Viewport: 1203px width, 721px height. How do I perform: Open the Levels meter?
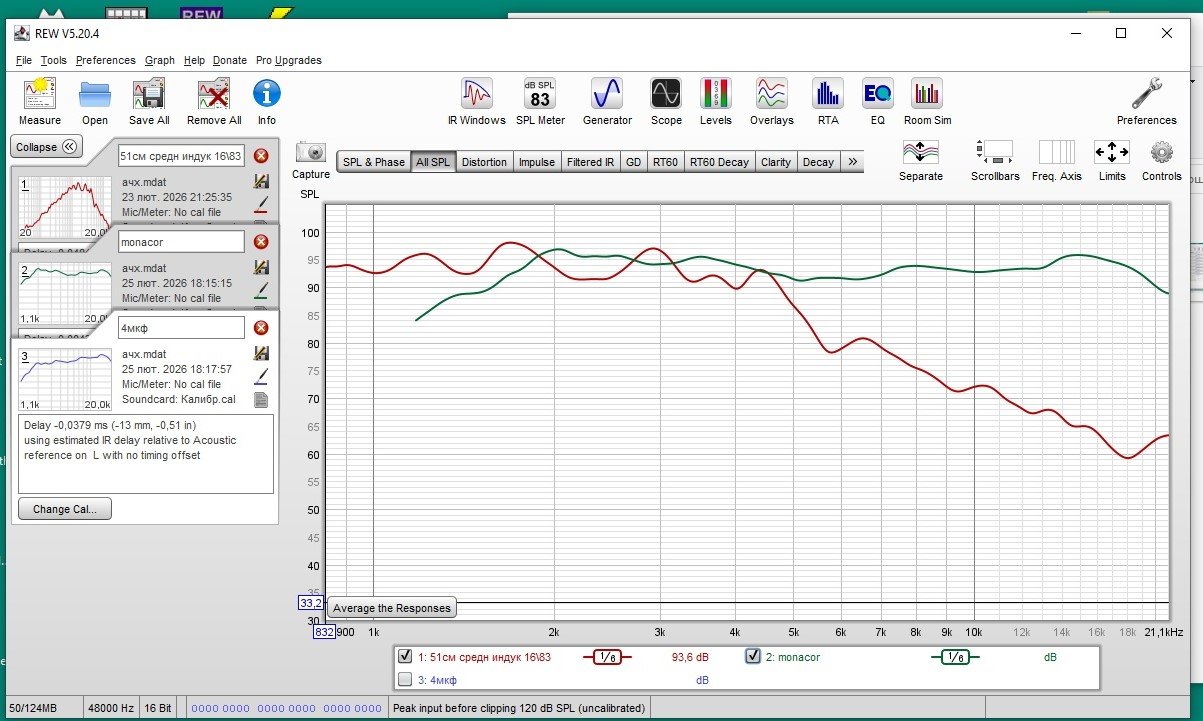point(715,102)
